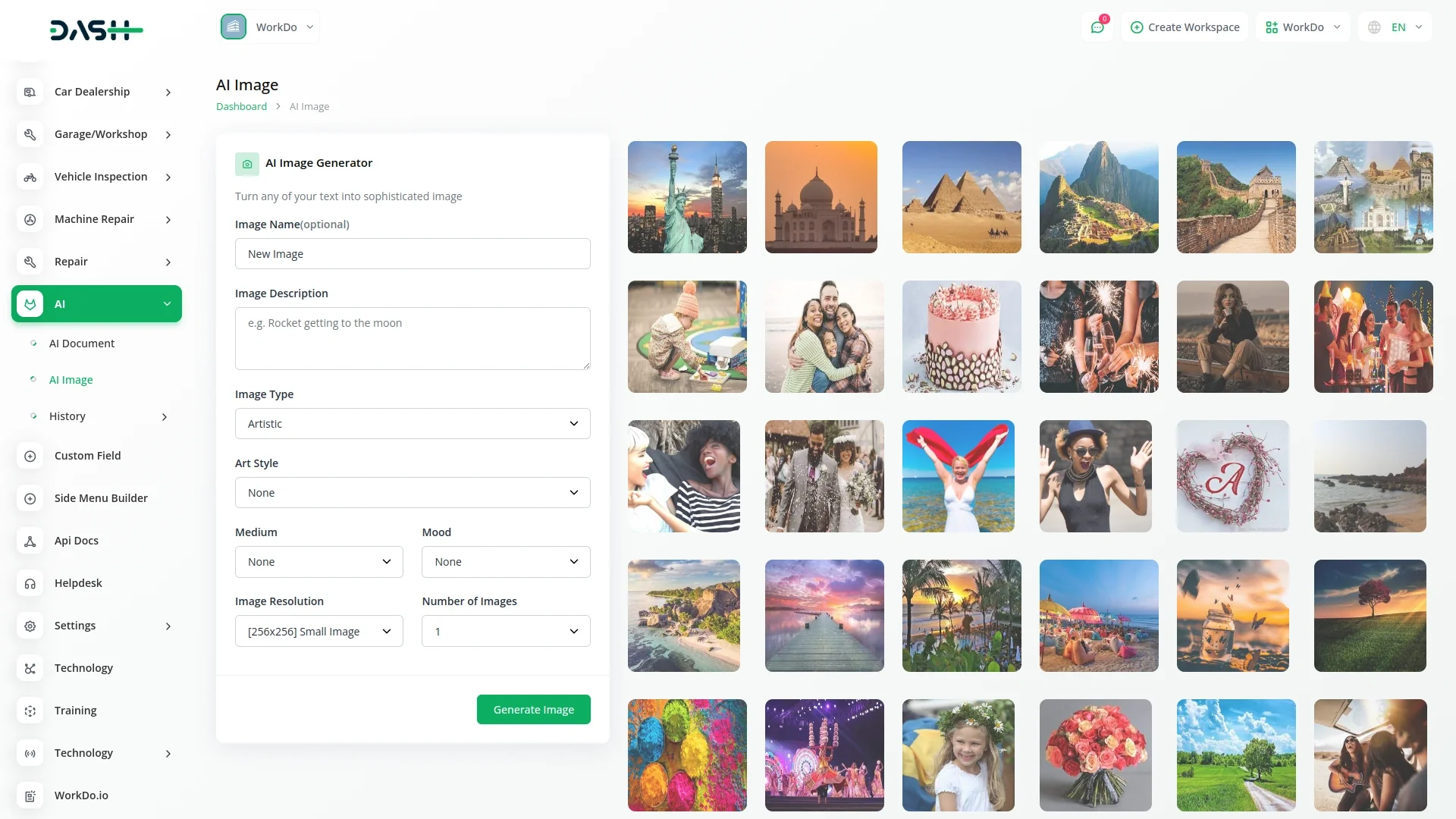1456x819 pixels.
Task: Click the Api Docs sidebar icon
Action: (x=30, y=541)
